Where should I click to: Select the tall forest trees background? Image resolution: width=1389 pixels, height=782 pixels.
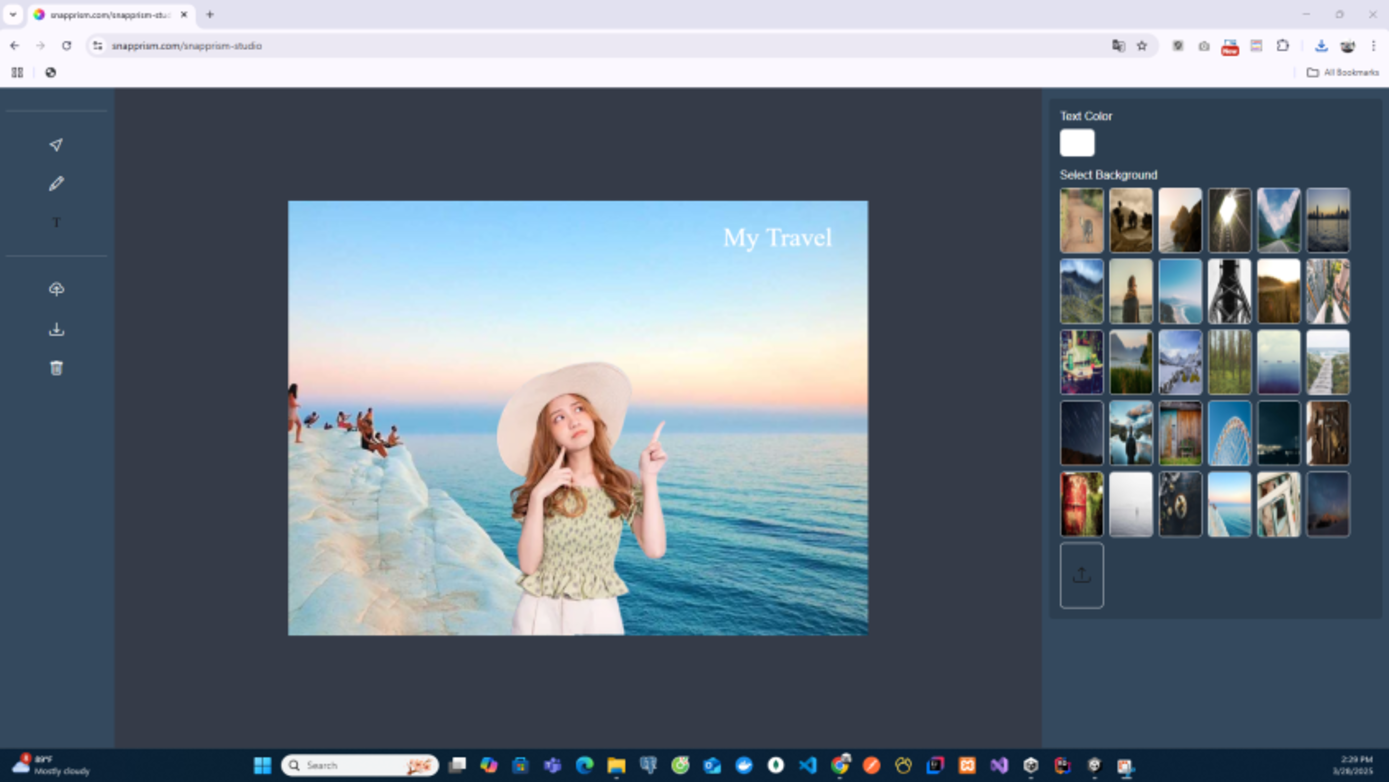point(1229,362)
